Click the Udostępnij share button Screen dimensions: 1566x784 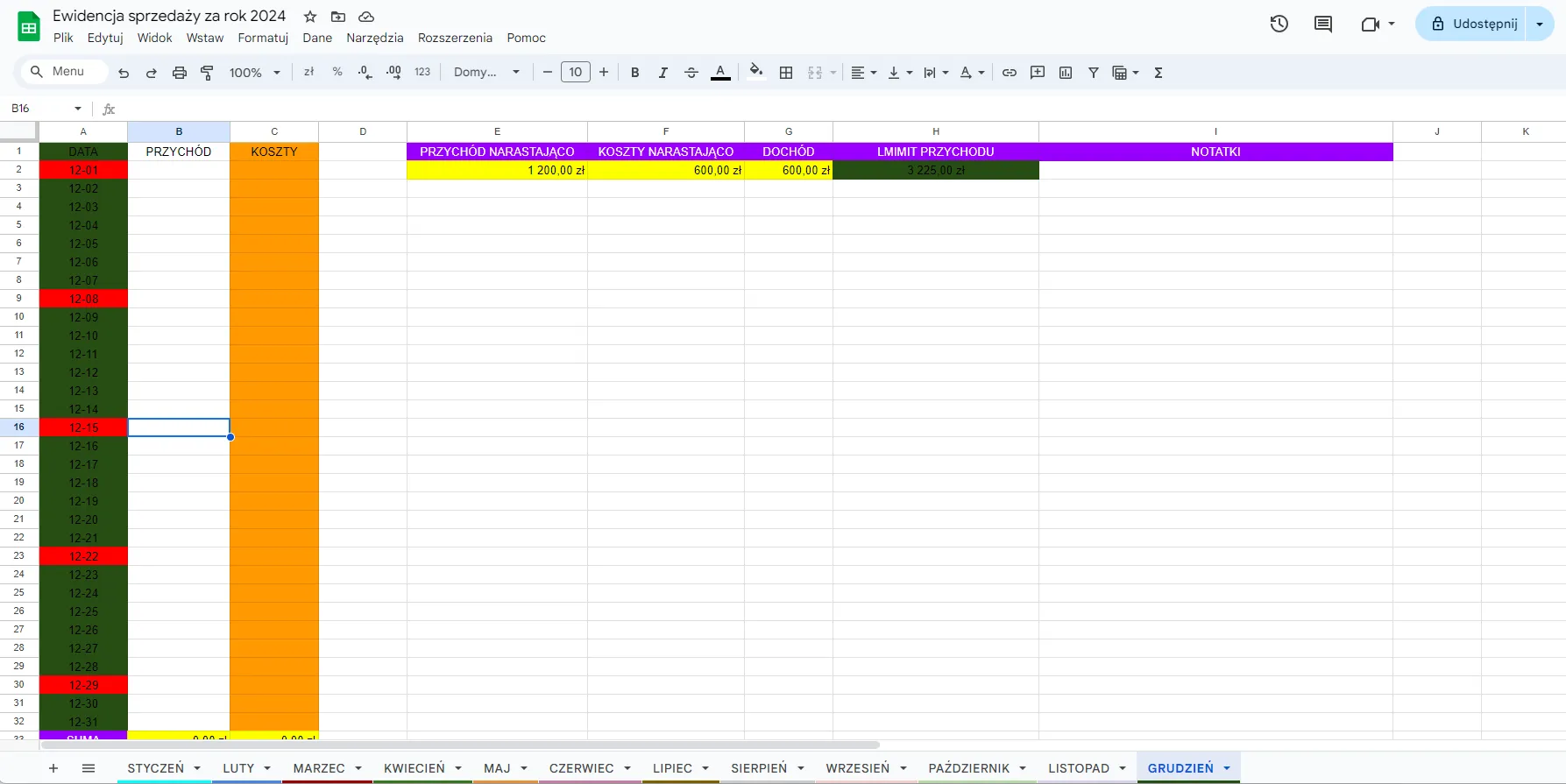coord(1473,24)
